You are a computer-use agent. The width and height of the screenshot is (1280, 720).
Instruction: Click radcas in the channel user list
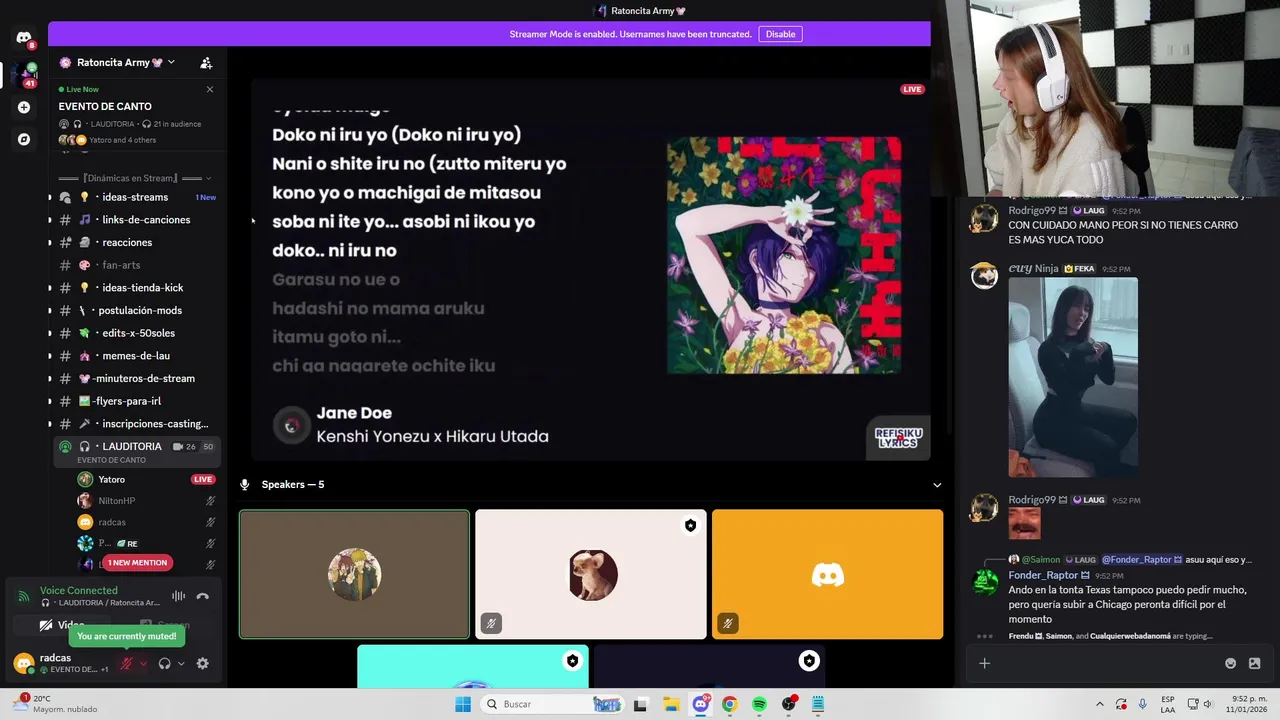[x=146, y=522]
